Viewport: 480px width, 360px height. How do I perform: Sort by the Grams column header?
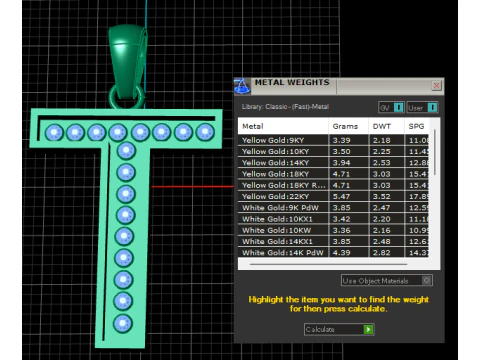point(349,126)
